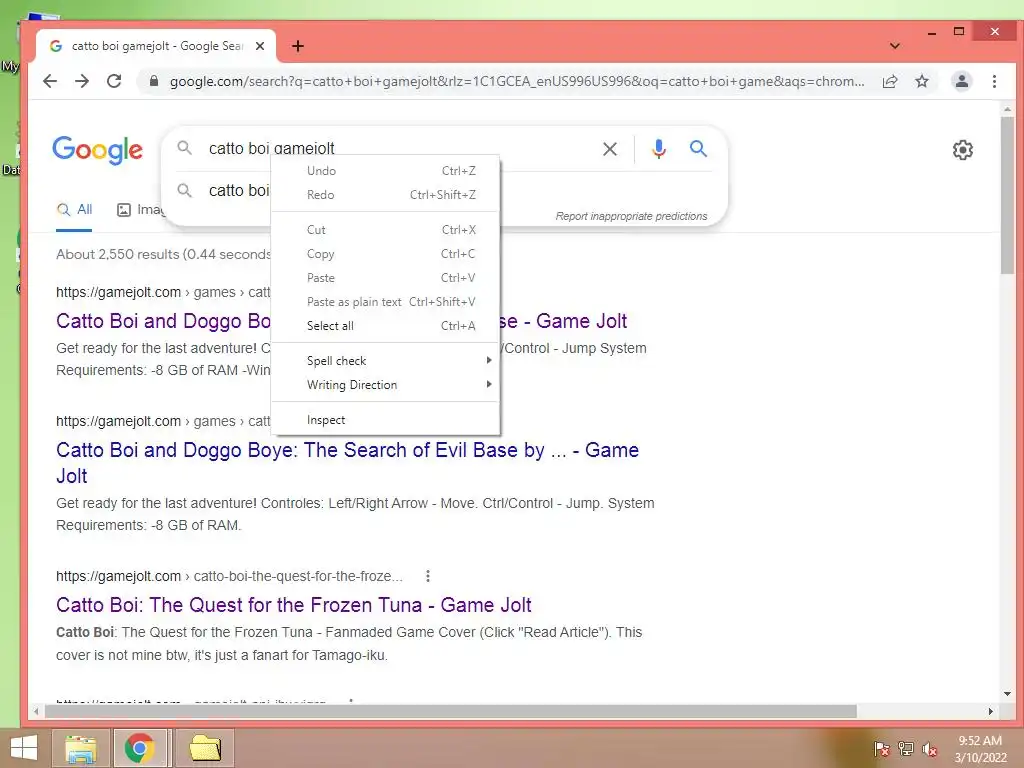The height and width of the screenshot is (768, 1024).
Task: Open Catto Boi Quest for Frozen Tuna link
Action: pyautogui.click(x=294, y=605)
